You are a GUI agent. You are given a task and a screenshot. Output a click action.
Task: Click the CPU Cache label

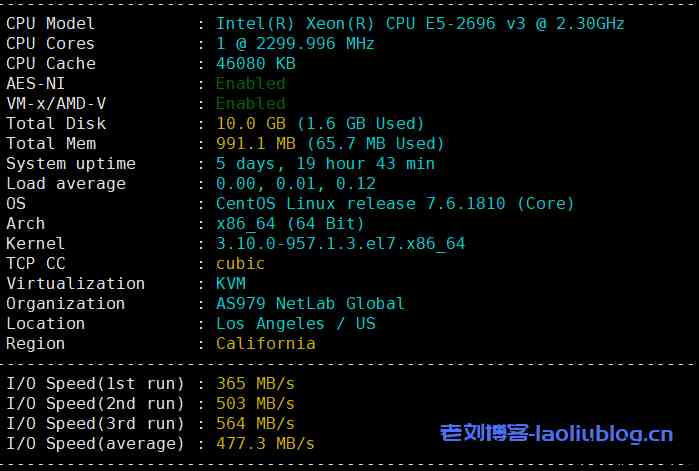pos(51,63)
